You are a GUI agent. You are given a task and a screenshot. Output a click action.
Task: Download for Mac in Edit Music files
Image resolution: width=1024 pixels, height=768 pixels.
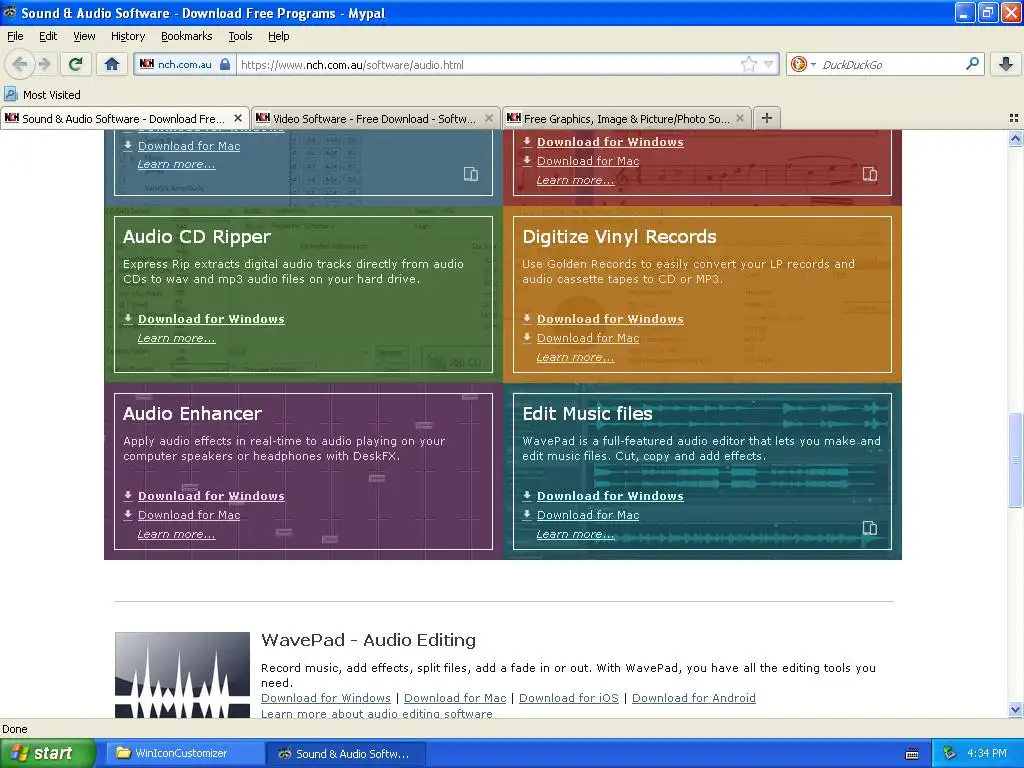(588, 515)
